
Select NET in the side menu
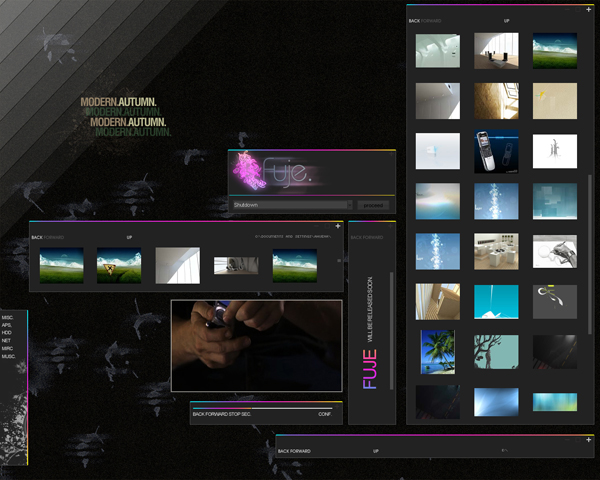click(x=6, y=340)
